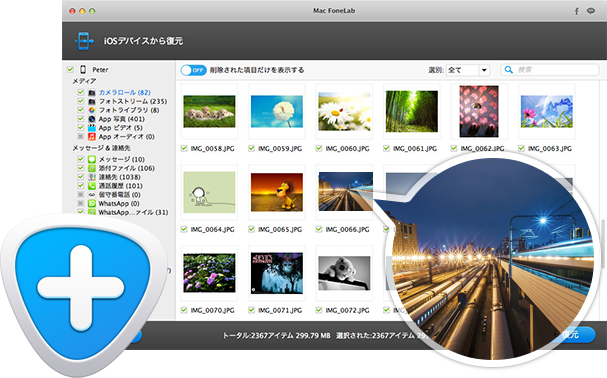Uncheck the メッセージ (10) checkbox
The height and width of the screenshot is (378, 607).
tap(81, 159)
